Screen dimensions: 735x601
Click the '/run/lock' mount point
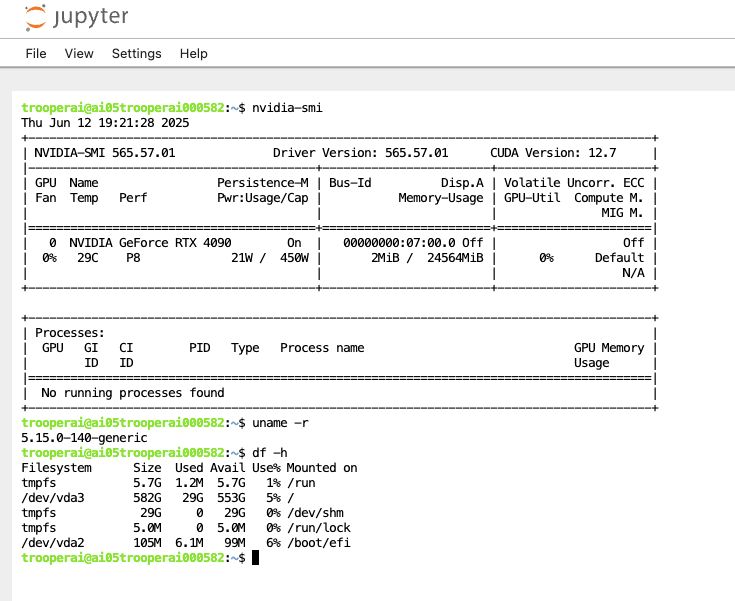coord(319,528)
